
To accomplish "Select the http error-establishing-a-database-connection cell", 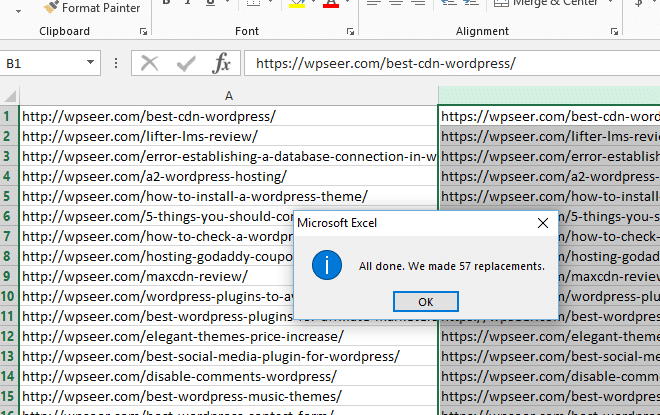I will click(x=229, y=156).
